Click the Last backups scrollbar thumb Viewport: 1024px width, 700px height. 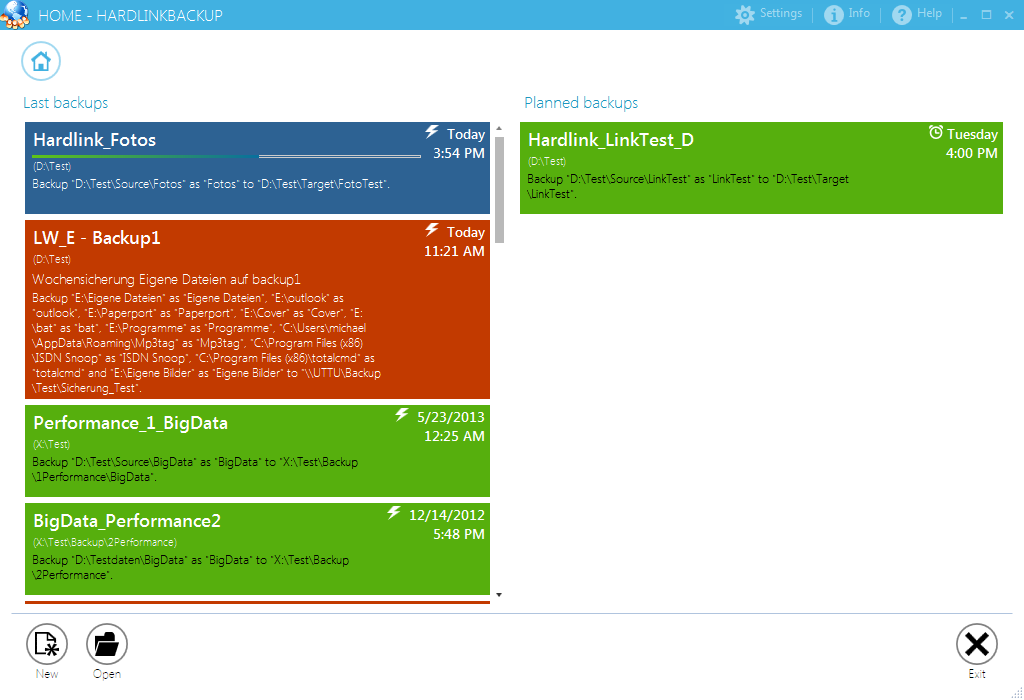pos(499,190)
